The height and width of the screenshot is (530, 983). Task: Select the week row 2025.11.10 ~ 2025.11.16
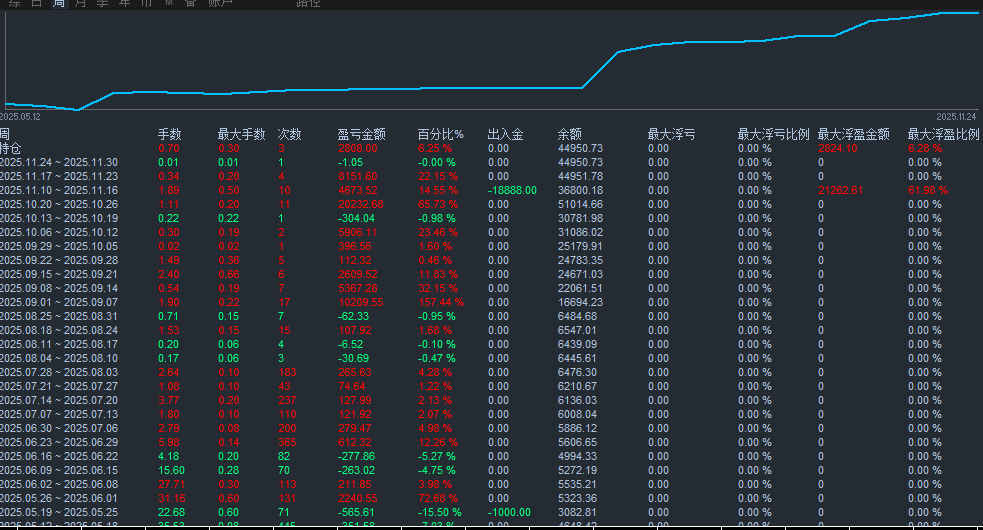[x=58, y=190]
